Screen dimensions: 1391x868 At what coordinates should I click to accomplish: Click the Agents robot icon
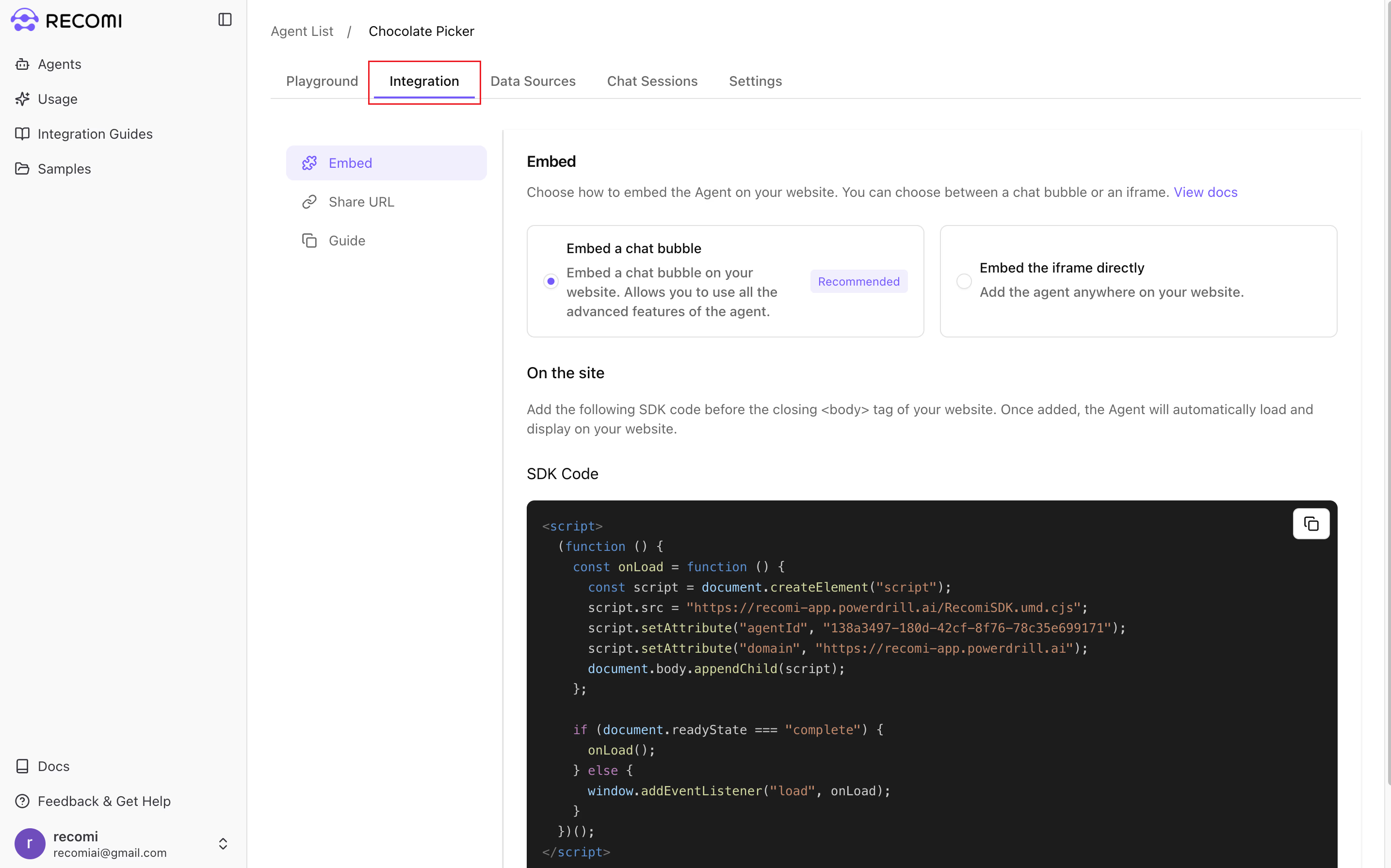(x=22, y=64)
